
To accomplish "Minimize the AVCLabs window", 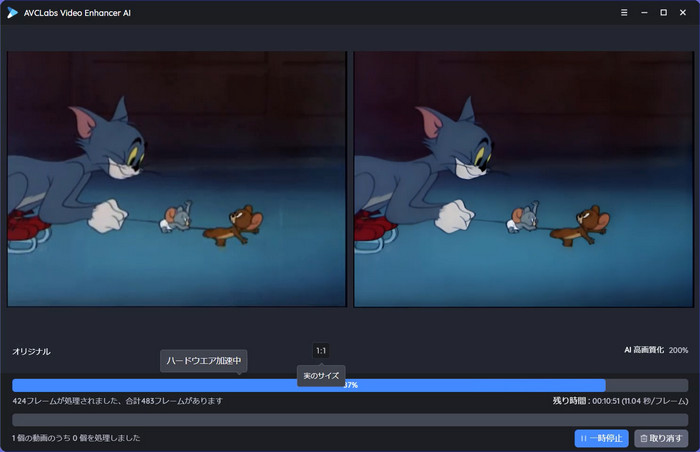I will (x=644, y=13).
